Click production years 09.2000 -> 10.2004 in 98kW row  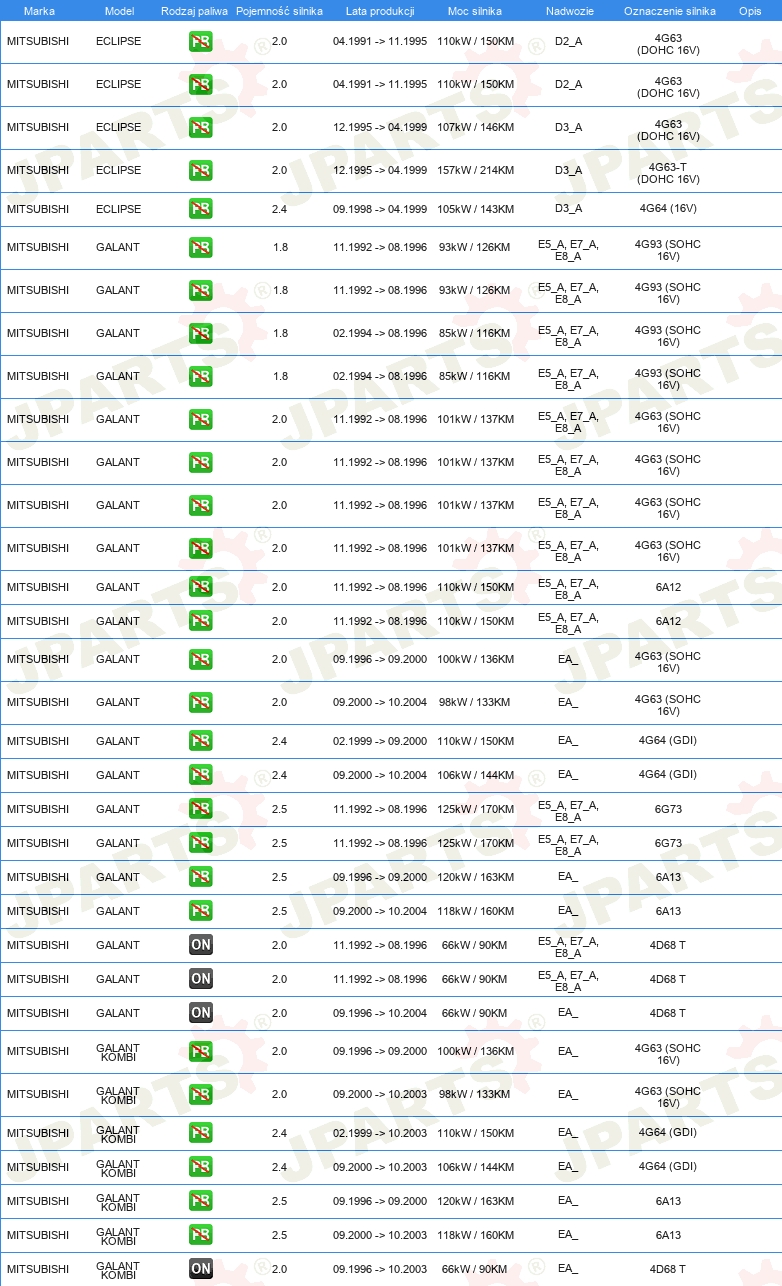(x=380, y=702)
